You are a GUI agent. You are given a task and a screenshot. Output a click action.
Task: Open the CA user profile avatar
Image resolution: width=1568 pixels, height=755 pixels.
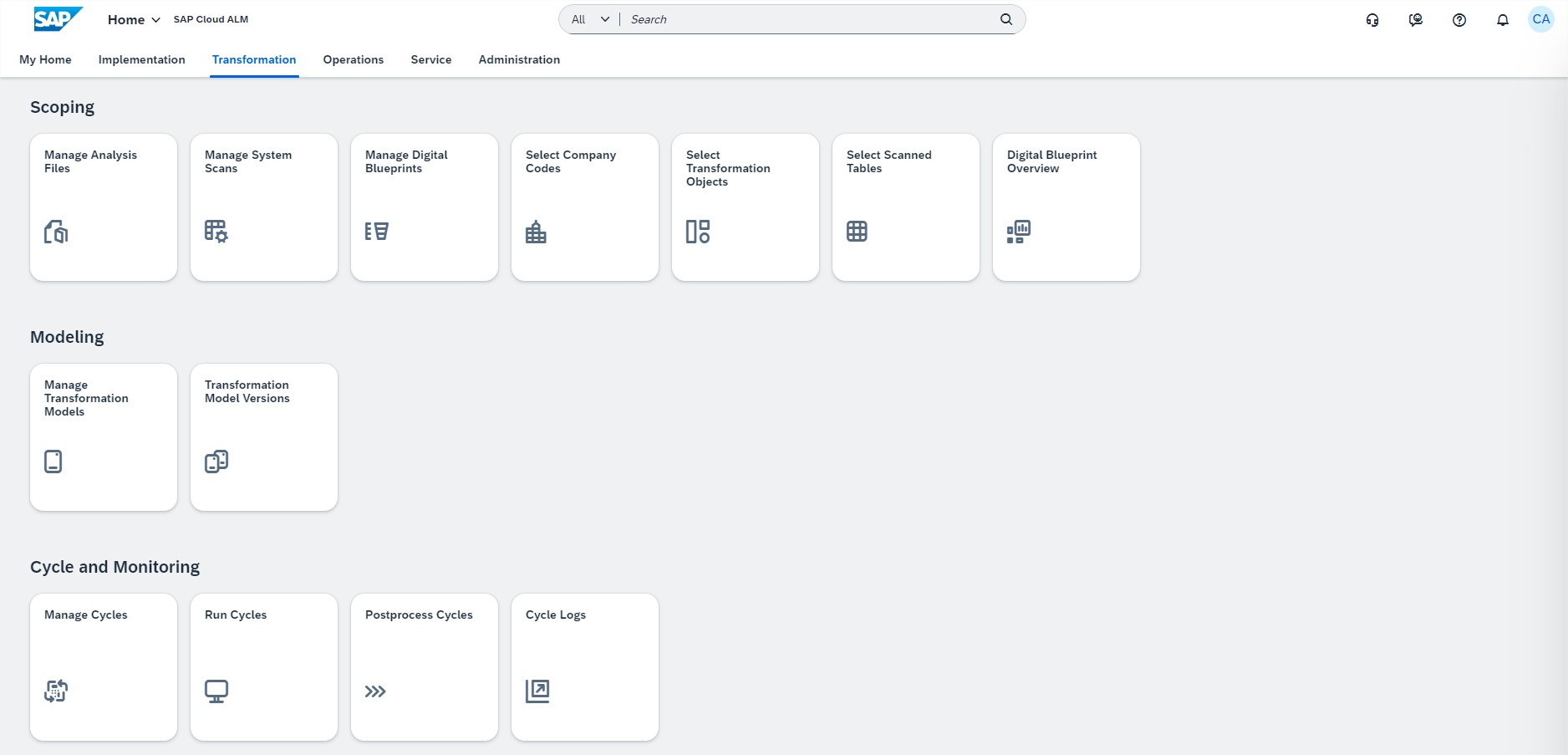[1540, 19]
